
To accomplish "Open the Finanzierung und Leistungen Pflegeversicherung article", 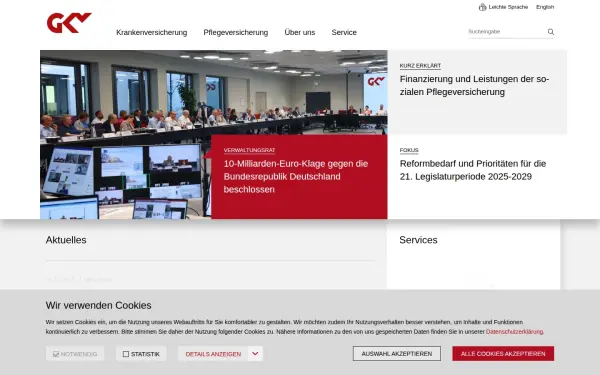I will coord(474,85).
